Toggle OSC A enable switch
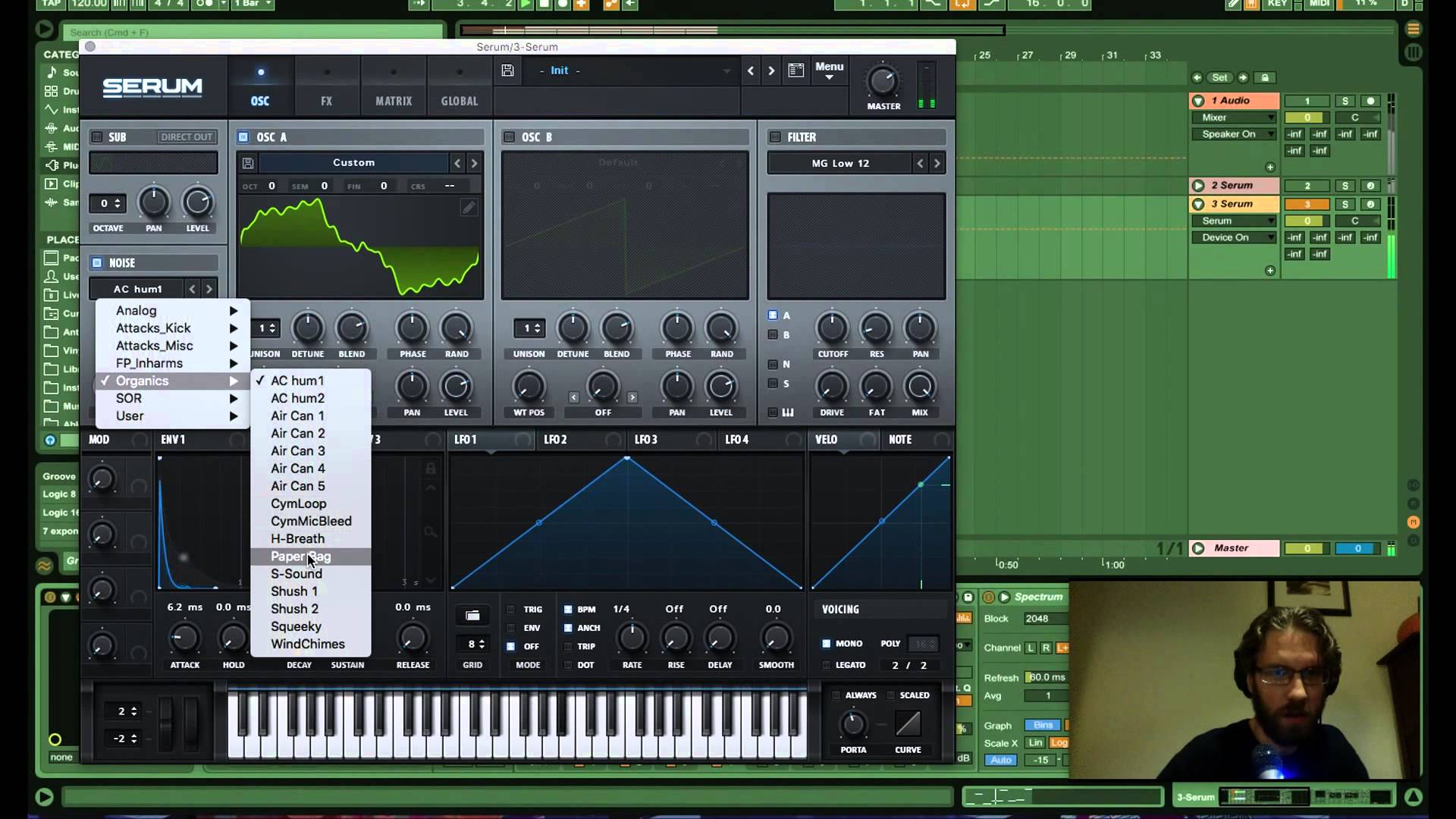This screenshot has width=1456, height=819. [243, 137]
